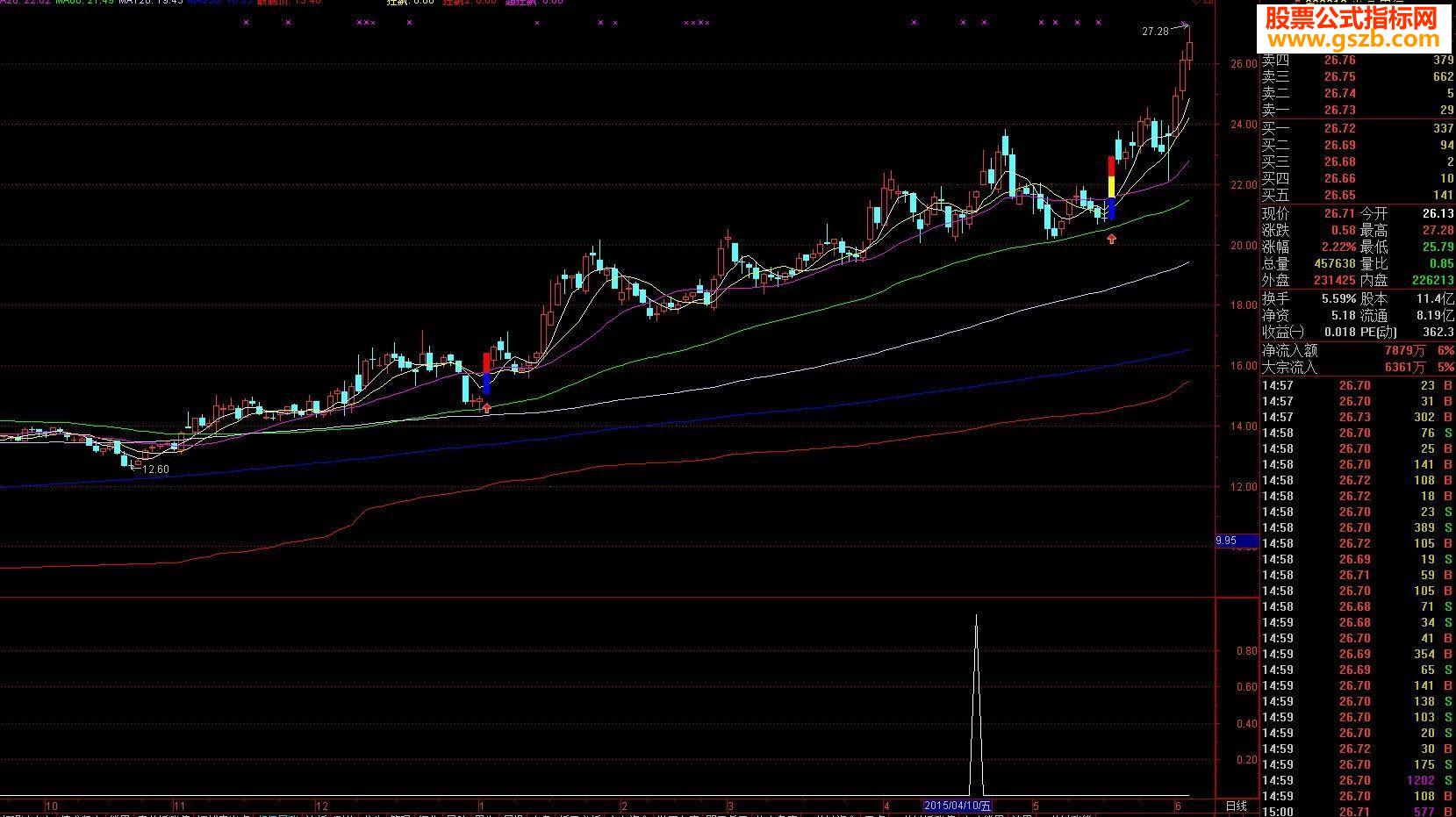This screenshot has height=817, width=1456.
Task: Click the 0.20 indicator axis label
Action: [1246, 760]
